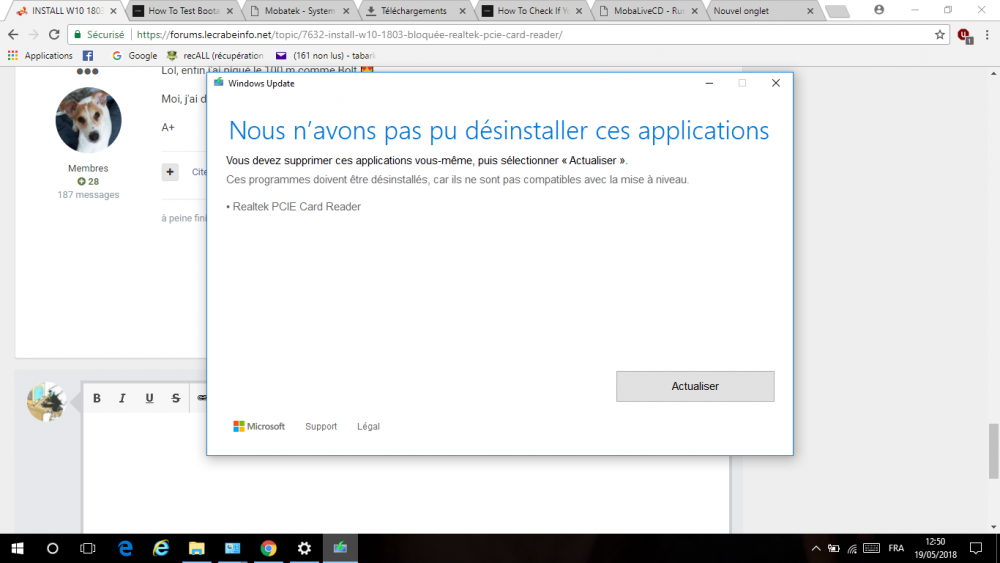Open the Action Center notifications icon

976,548
